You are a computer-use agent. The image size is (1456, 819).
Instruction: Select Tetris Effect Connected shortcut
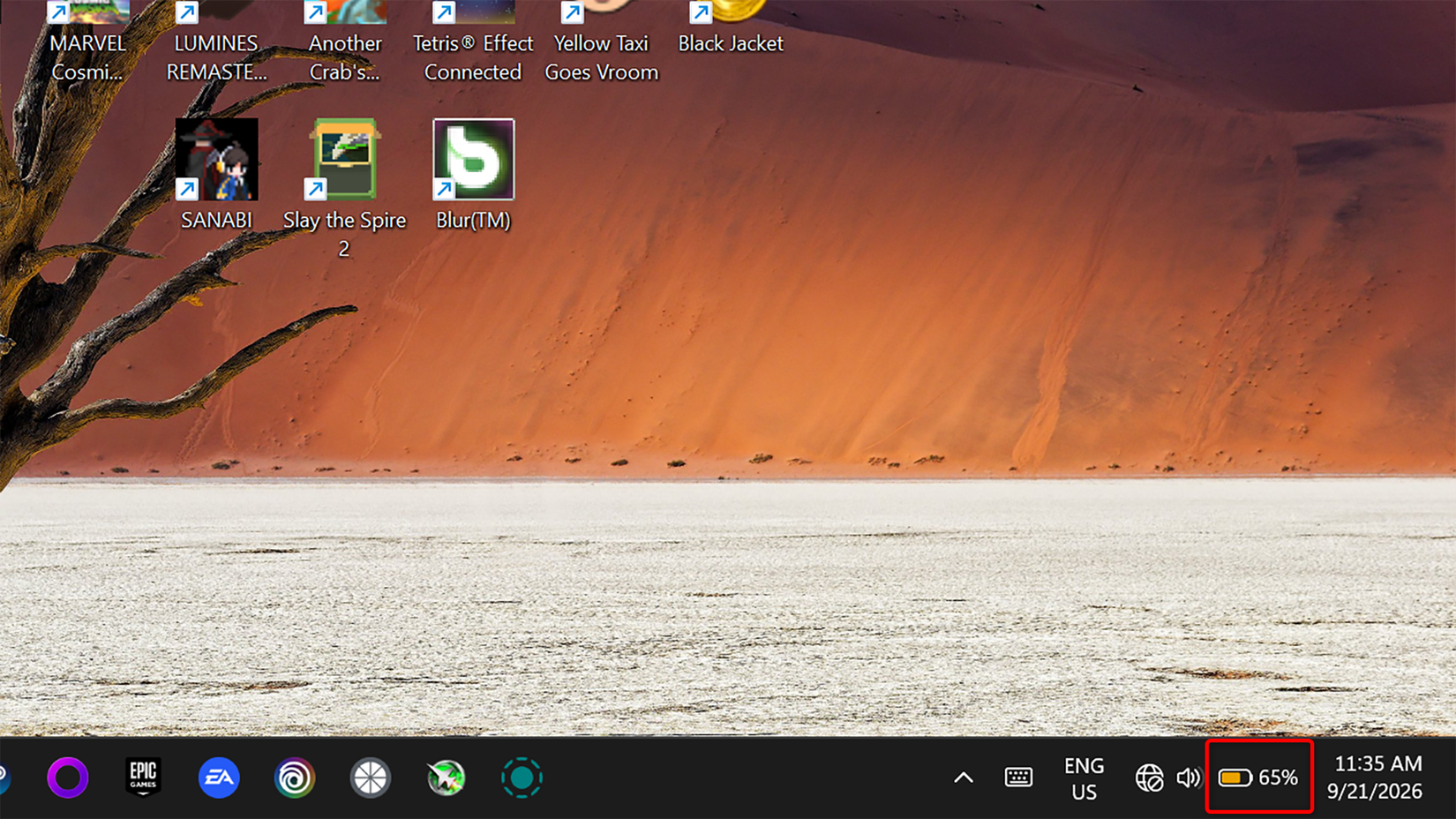(473, 42)
